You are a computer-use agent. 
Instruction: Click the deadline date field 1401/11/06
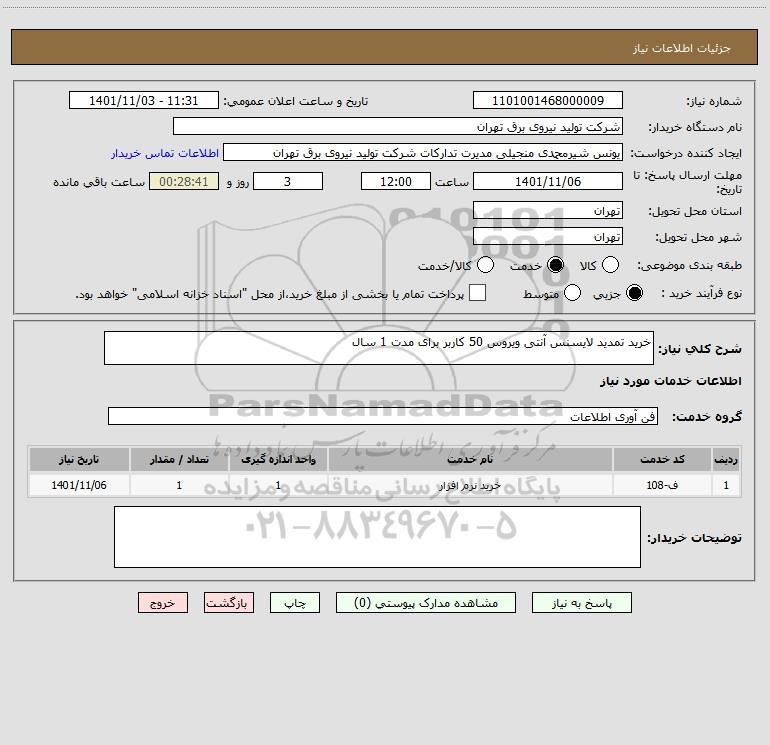(x=548, y=181)
